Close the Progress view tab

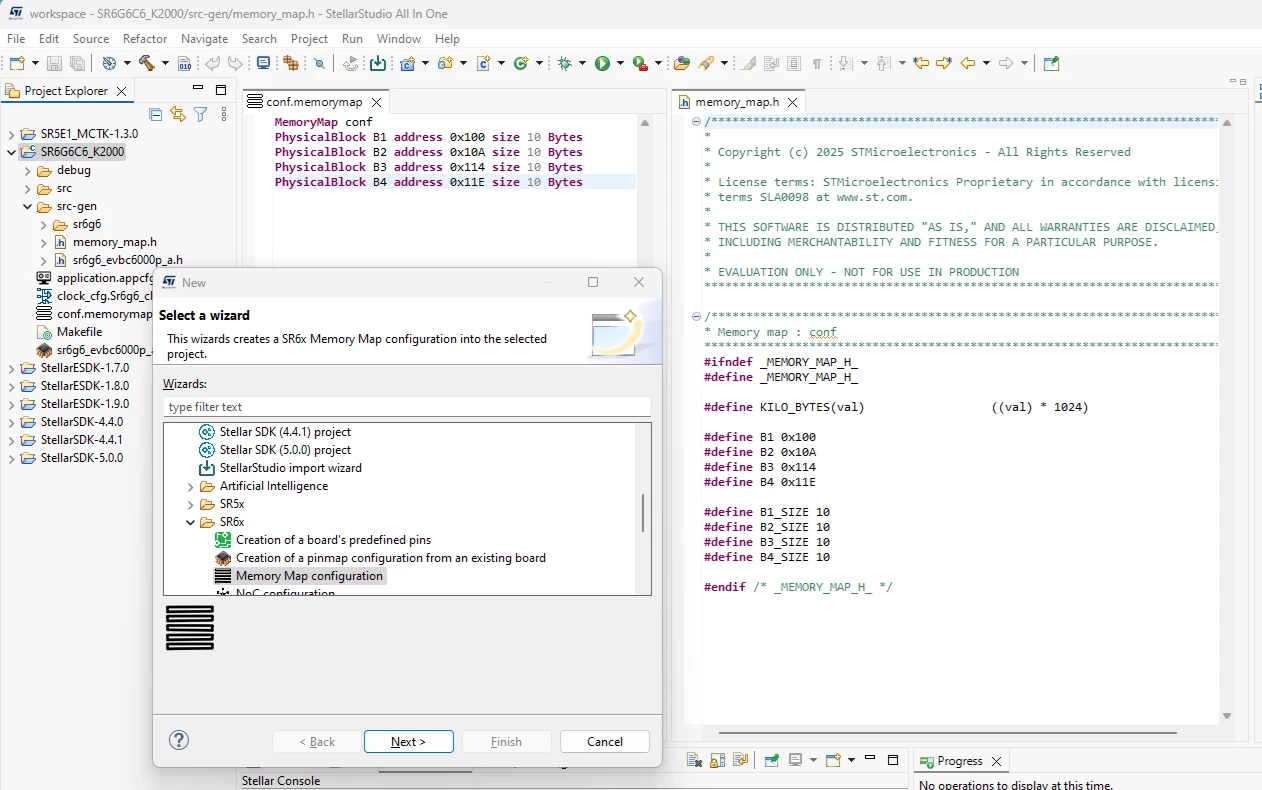pyautogui.click(x=996, y=761)
